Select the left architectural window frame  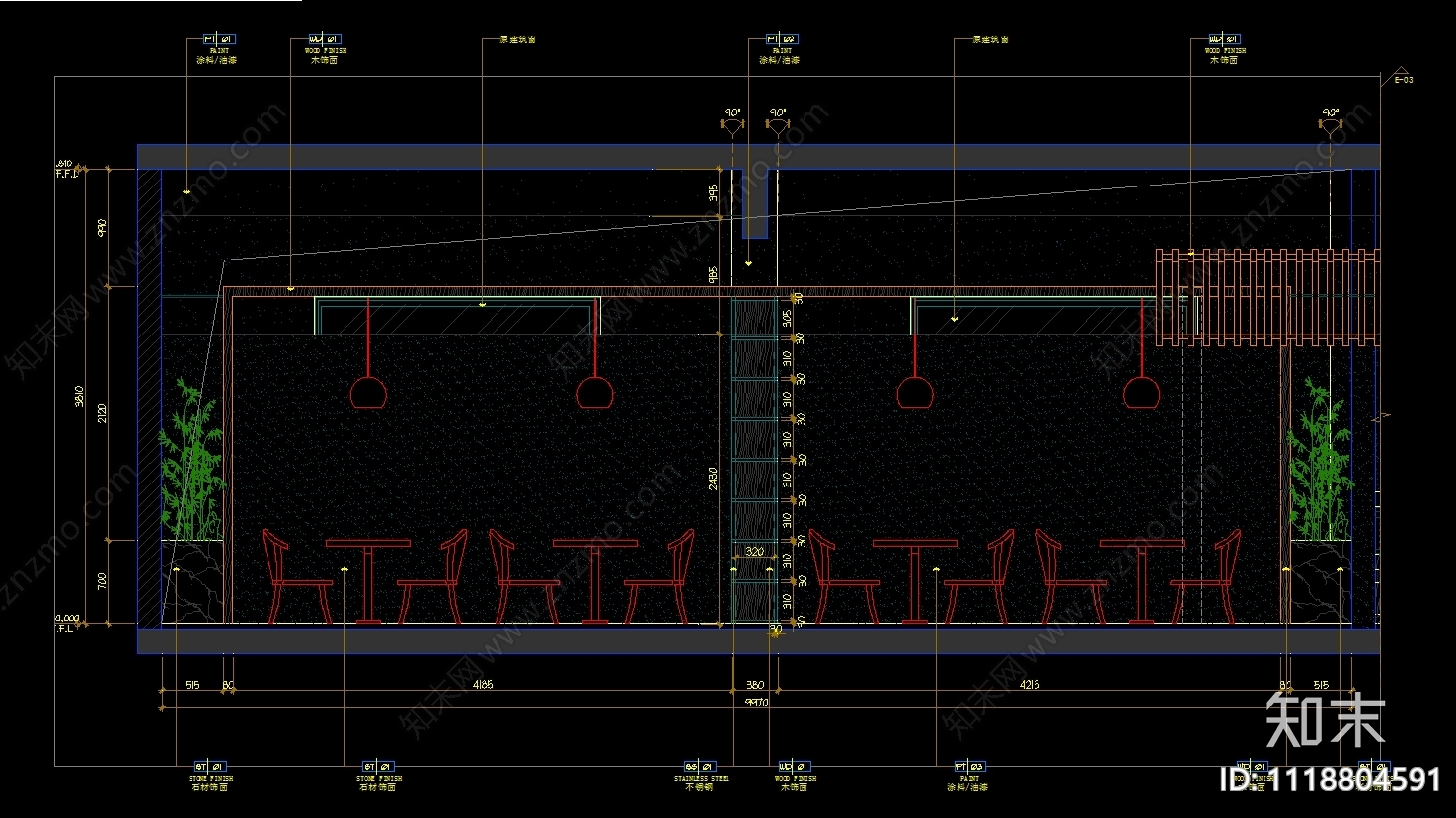tap(458, 315)
